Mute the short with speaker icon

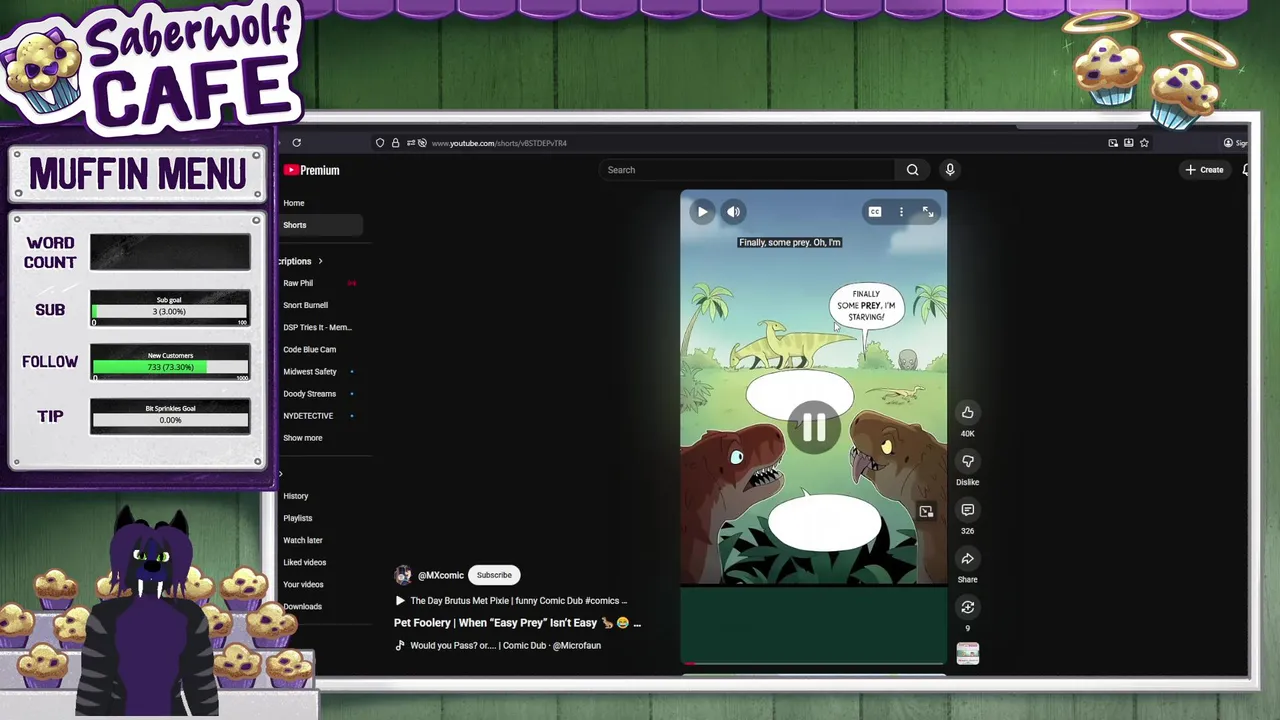pyautogui.click(x=733, y=211)
